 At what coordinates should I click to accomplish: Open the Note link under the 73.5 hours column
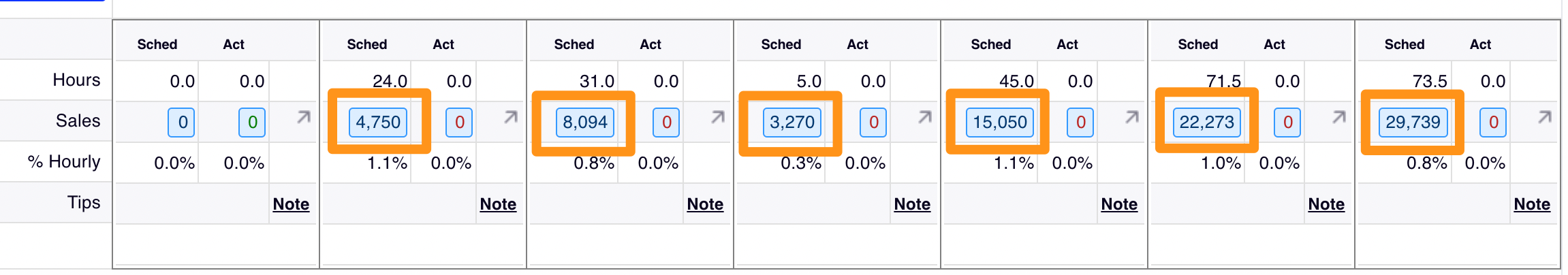coord(1532,204)
